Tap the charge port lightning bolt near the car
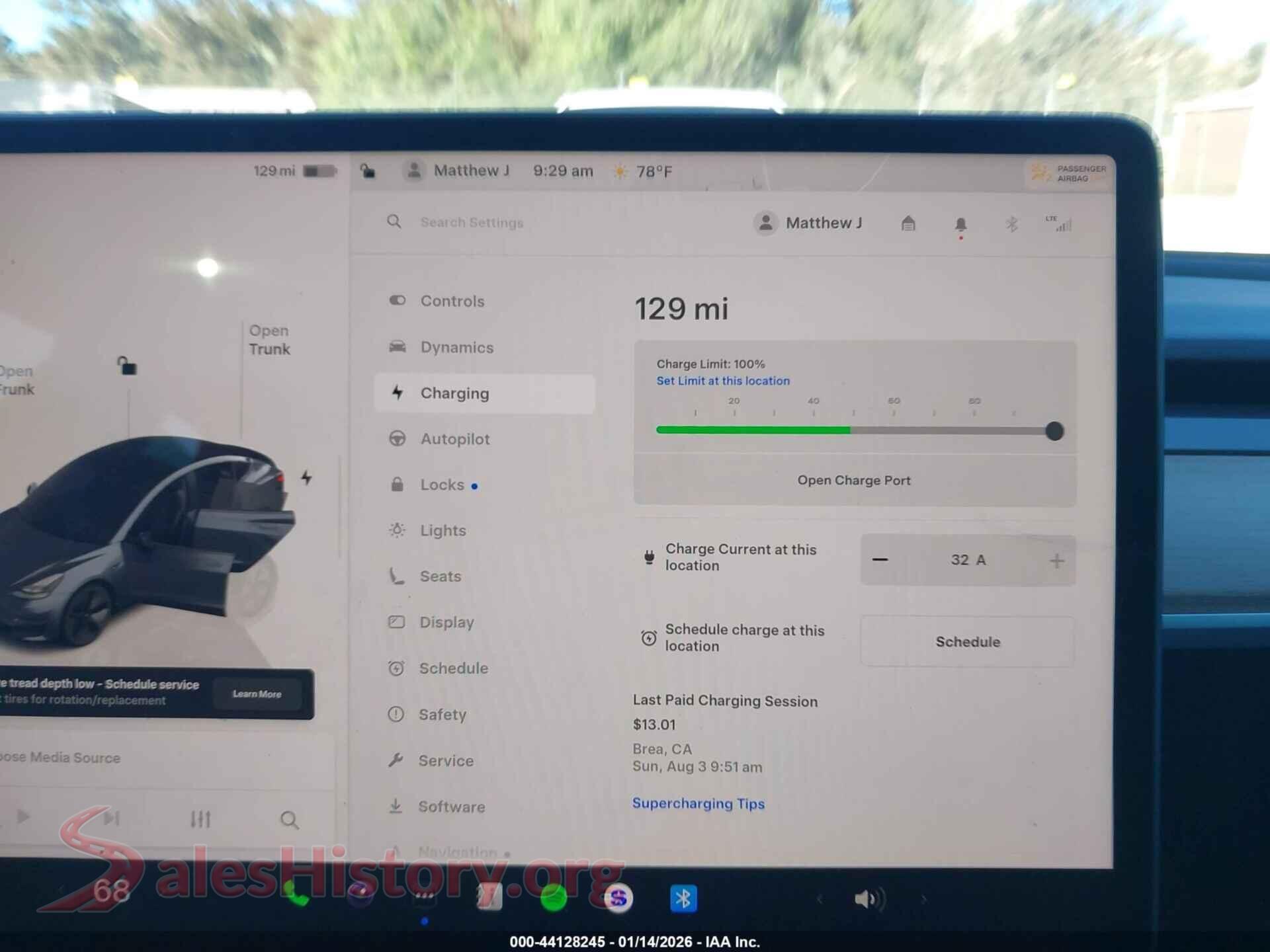This screenshot has width=1270, height=952. (306, 477)
